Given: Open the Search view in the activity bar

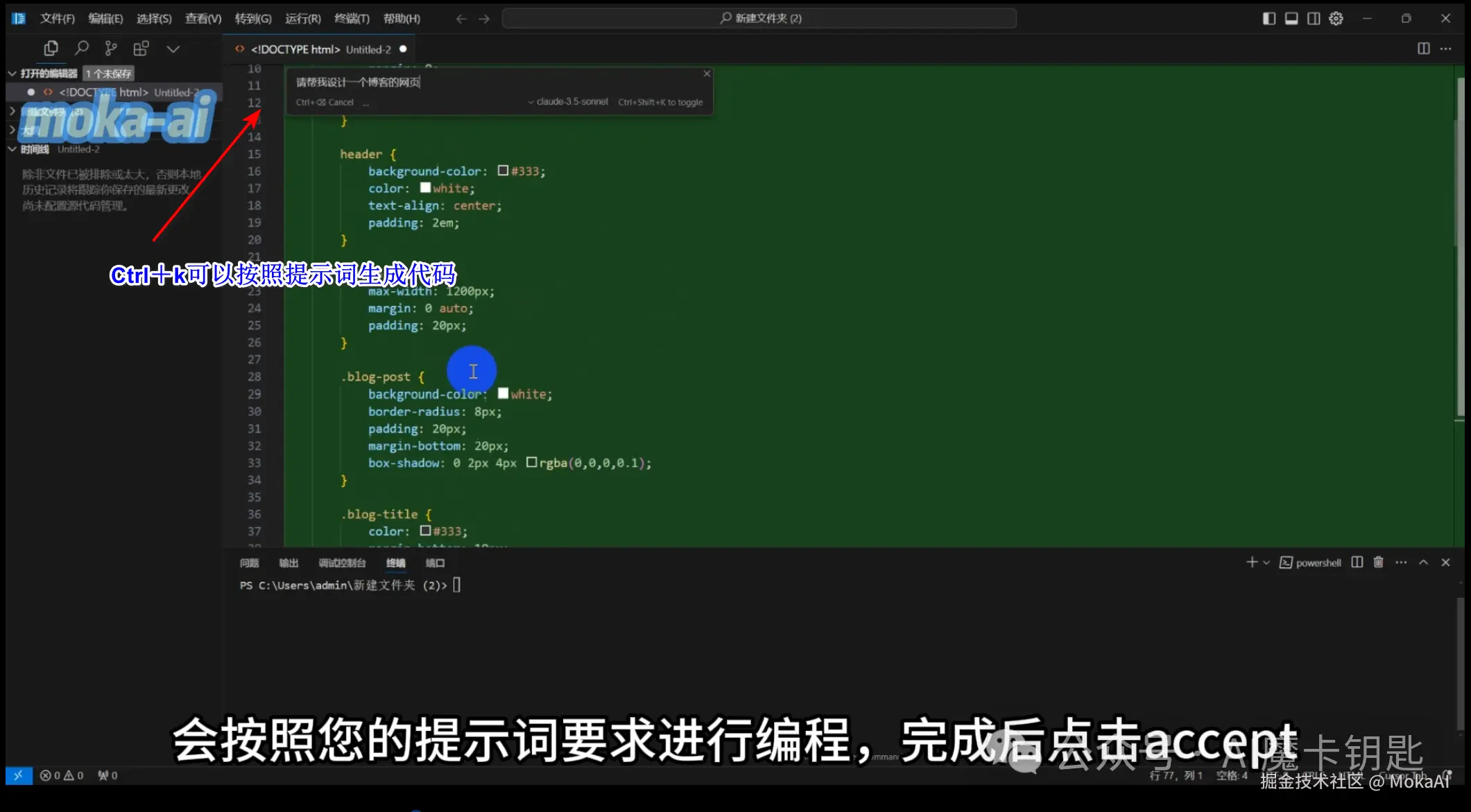Looking at the screenshot, I should coord(81,49).
